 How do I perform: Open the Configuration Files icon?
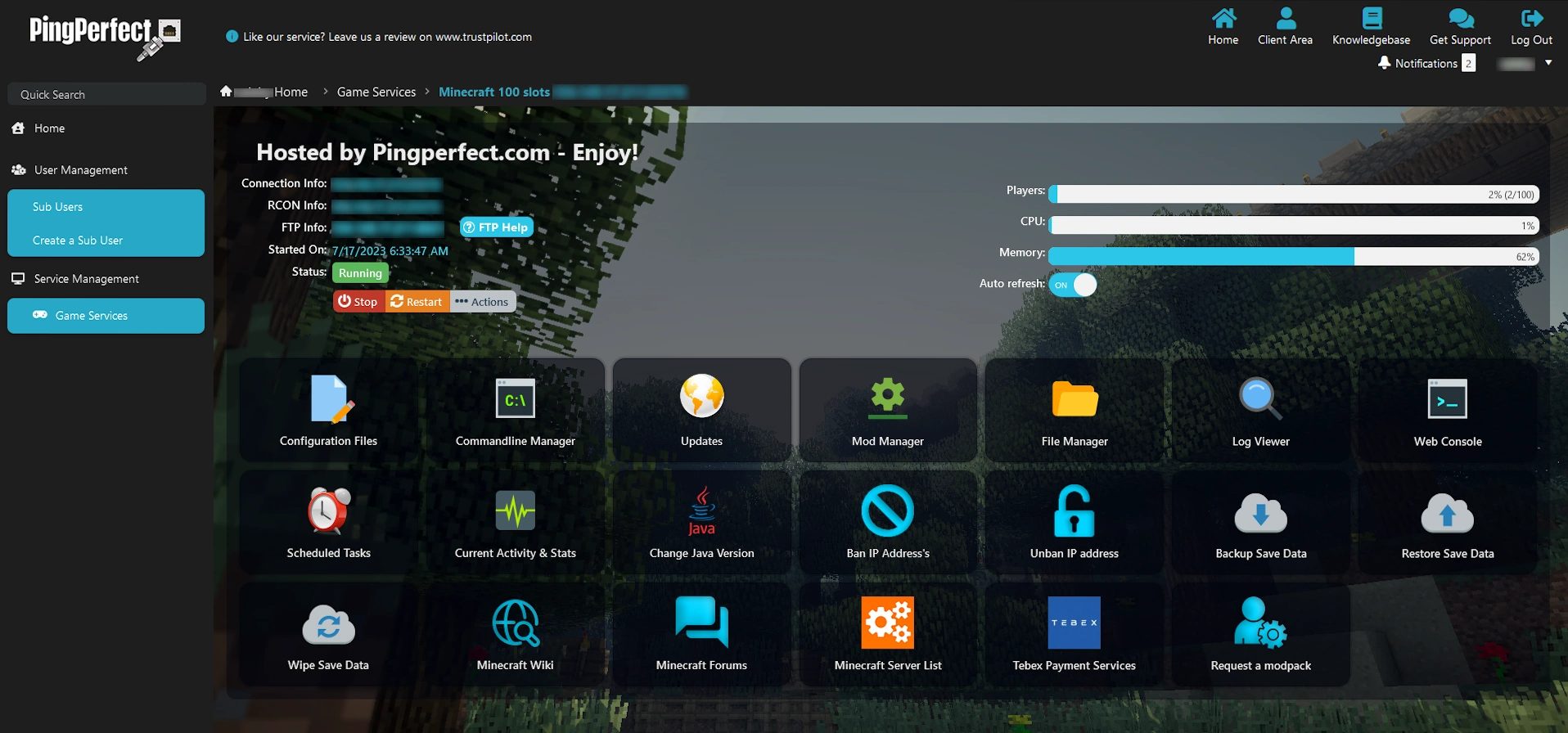(329, 400)
